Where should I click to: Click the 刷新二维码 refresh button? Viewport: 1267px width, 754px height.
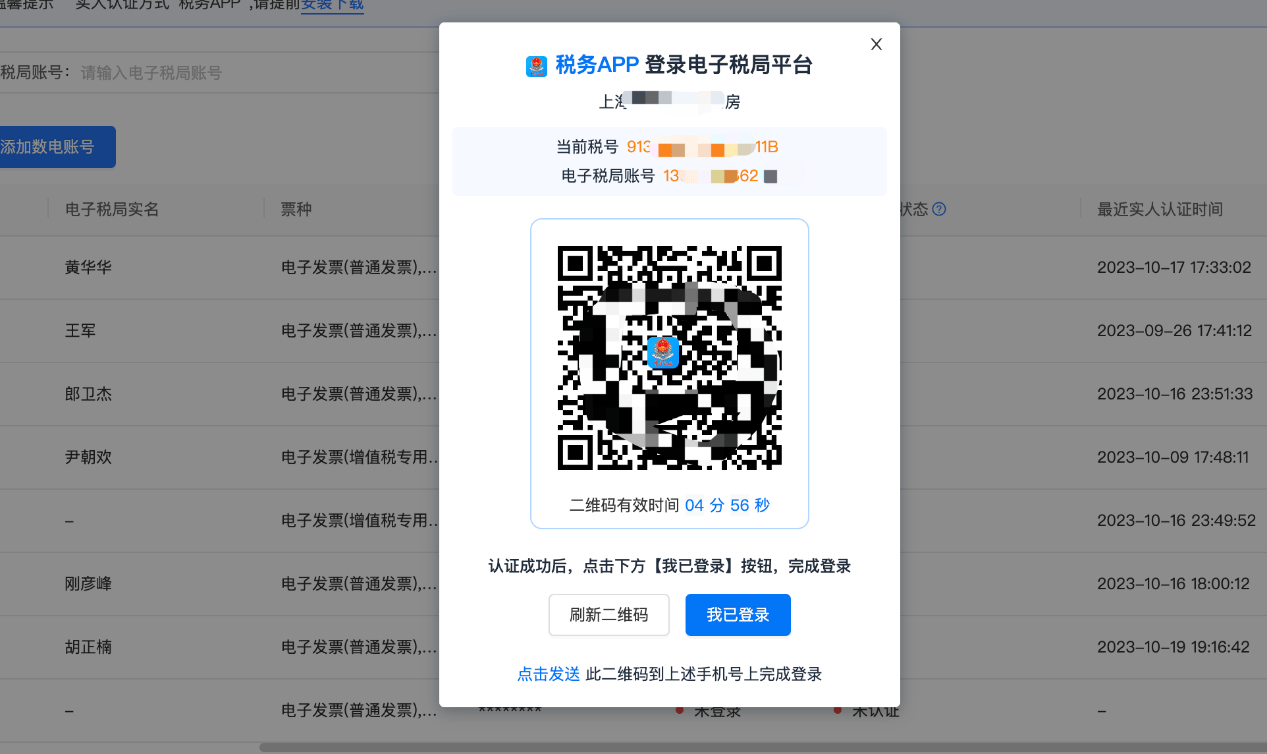click(608, 614)
